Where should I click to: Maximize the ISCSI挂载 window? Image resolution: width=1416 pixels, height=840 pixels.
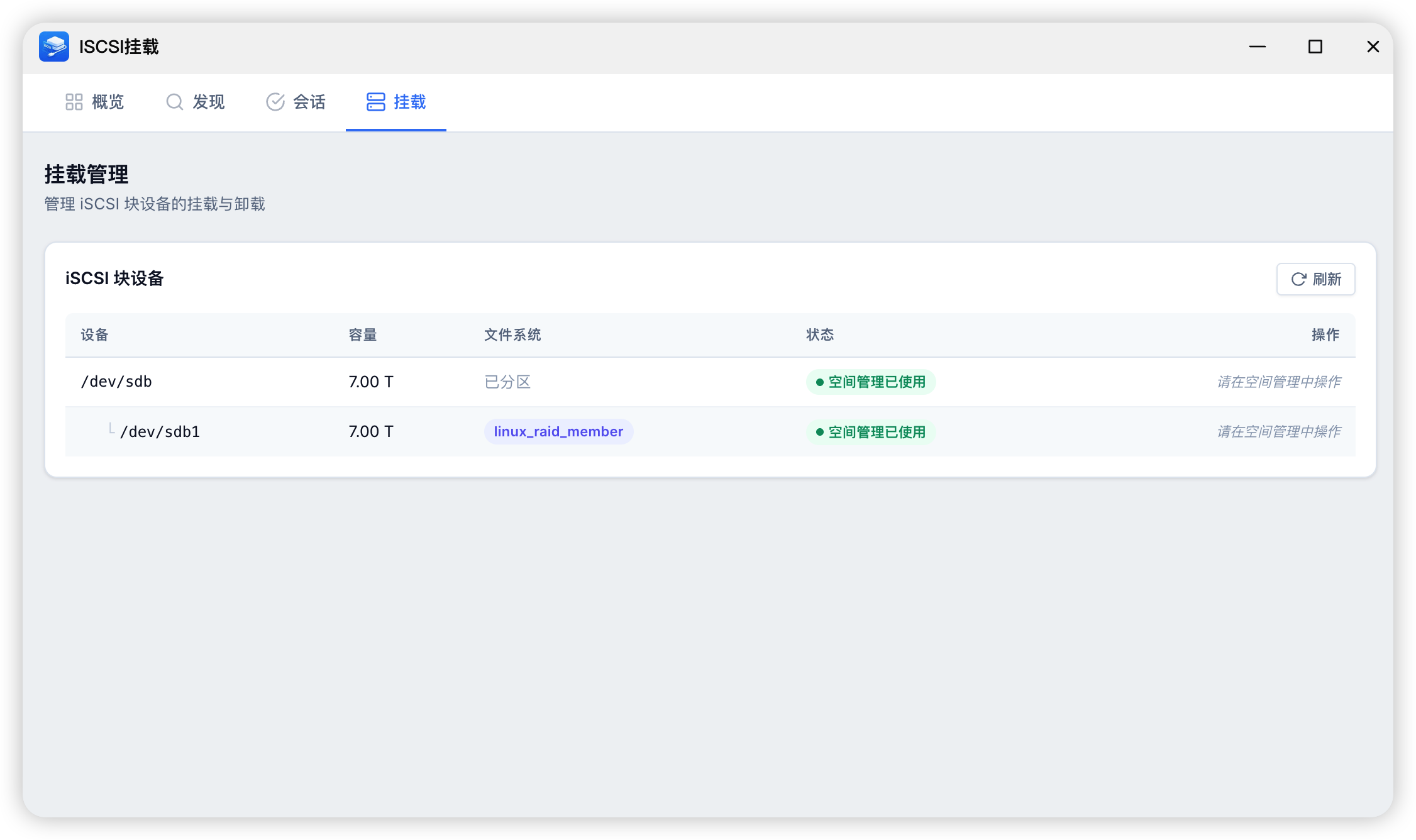coord(1315,47)
